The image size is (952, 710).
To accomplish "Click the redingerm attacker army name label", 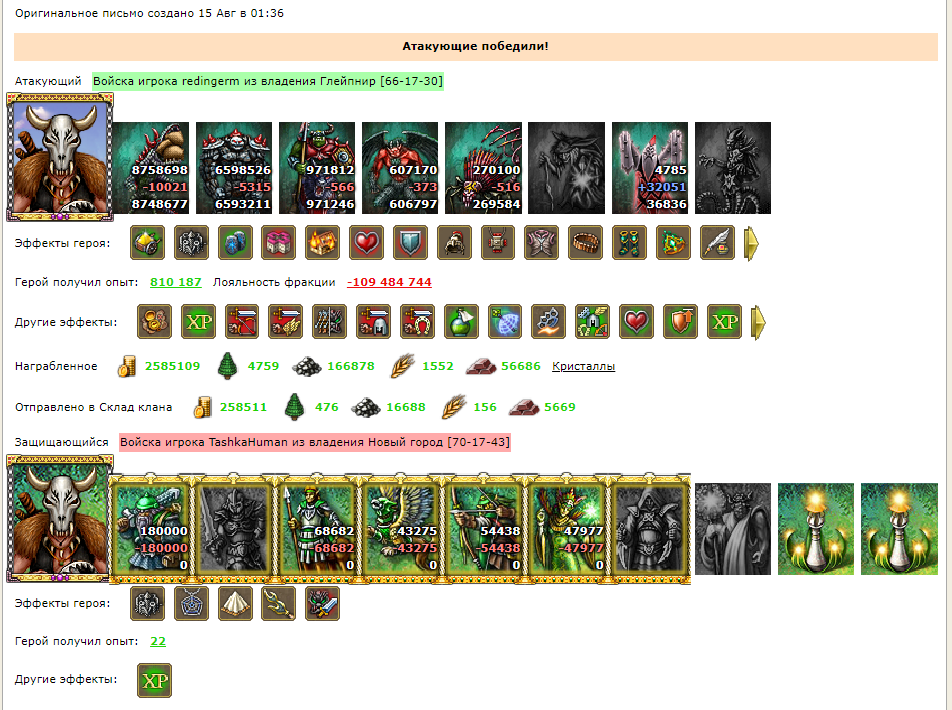I will [268, 81].
